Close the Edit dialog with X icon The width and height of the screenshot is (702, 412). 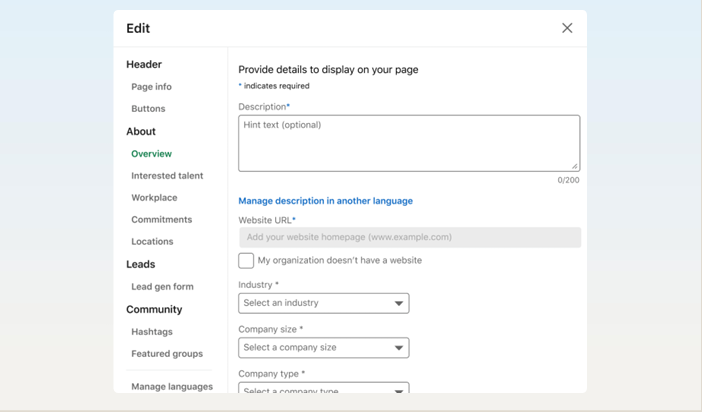567,28
